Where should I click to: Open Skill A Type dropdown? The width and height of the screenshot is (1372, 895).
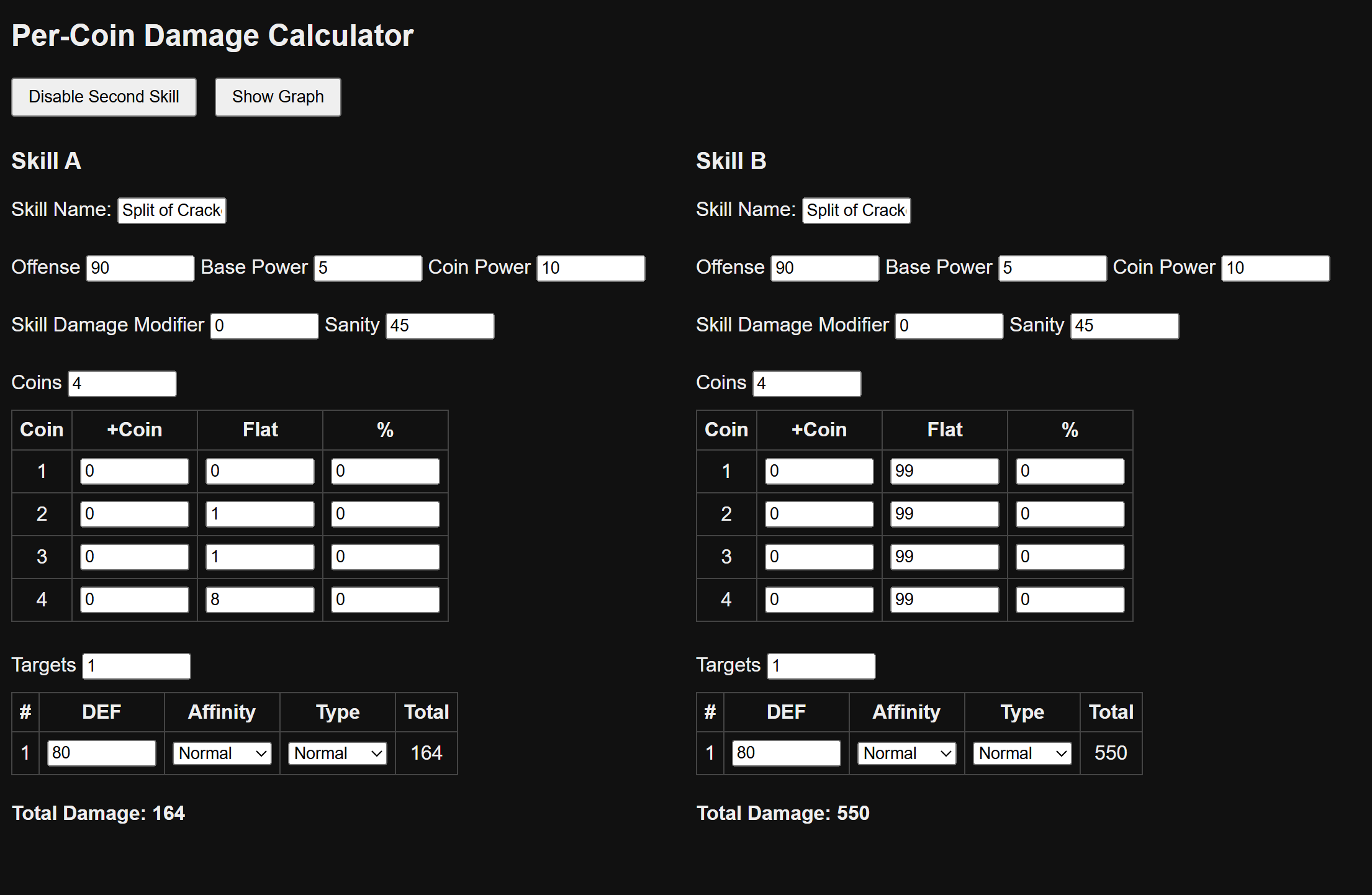tap(337, 753)
